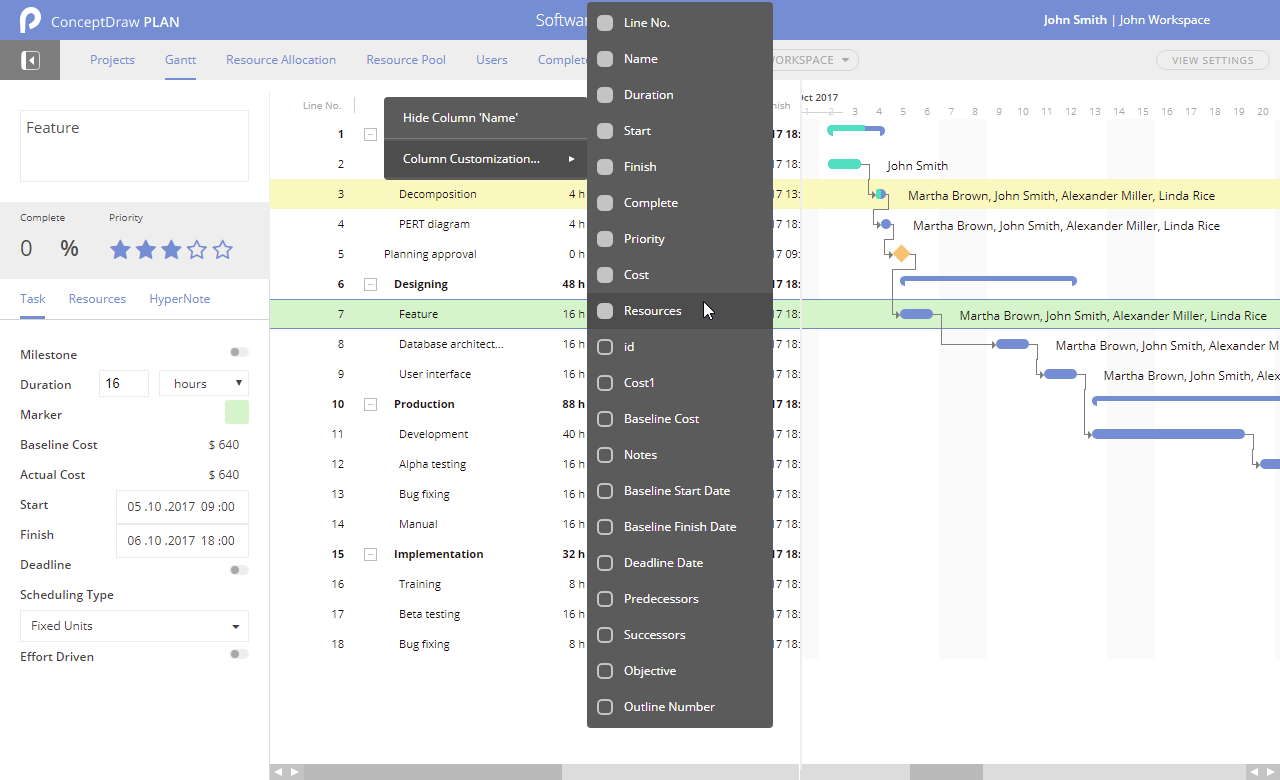Open the Resource Pool tab
Screen dimensions: 1280x780
tap(406, 60)
